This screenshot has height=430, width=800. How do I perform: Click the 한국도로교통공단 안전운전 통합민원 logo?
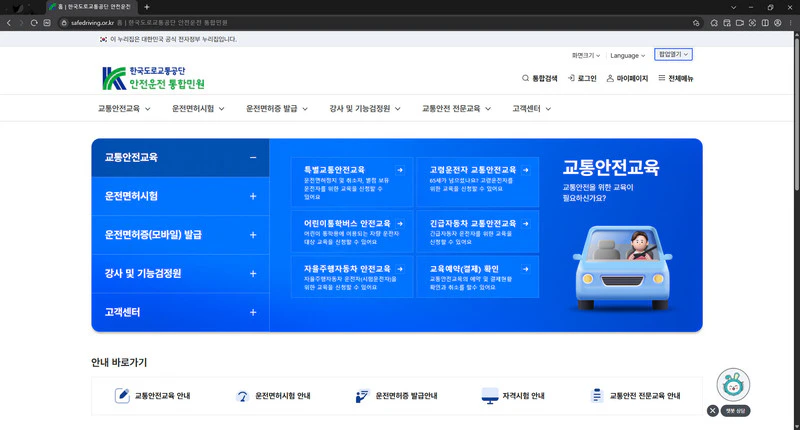[153, 78]
